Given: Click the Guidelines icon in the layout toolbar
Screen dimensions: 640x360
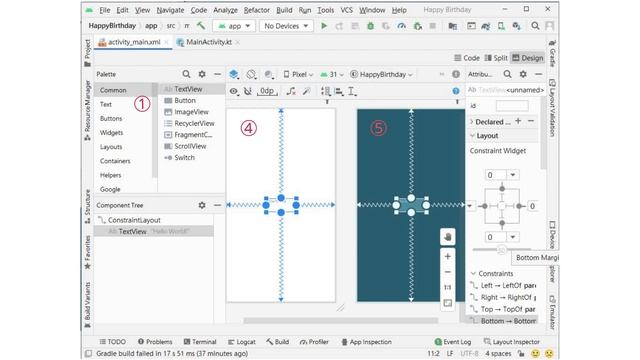Looking at the screenshot, I should (x=352, y=91).
